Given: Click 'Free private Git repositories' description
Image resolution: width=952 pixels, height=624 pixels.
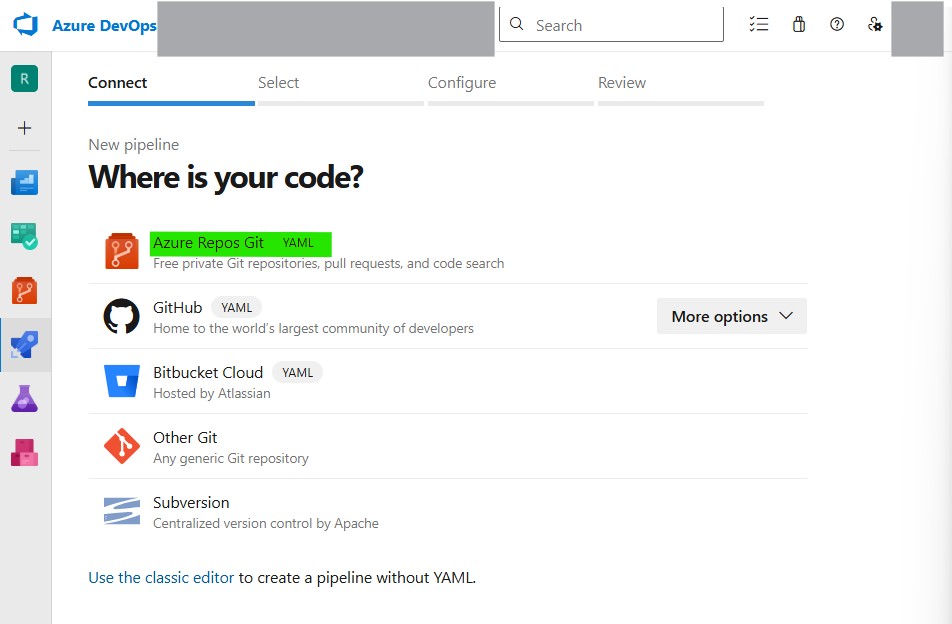Looking at the screenshot, I should pos(328,263).
